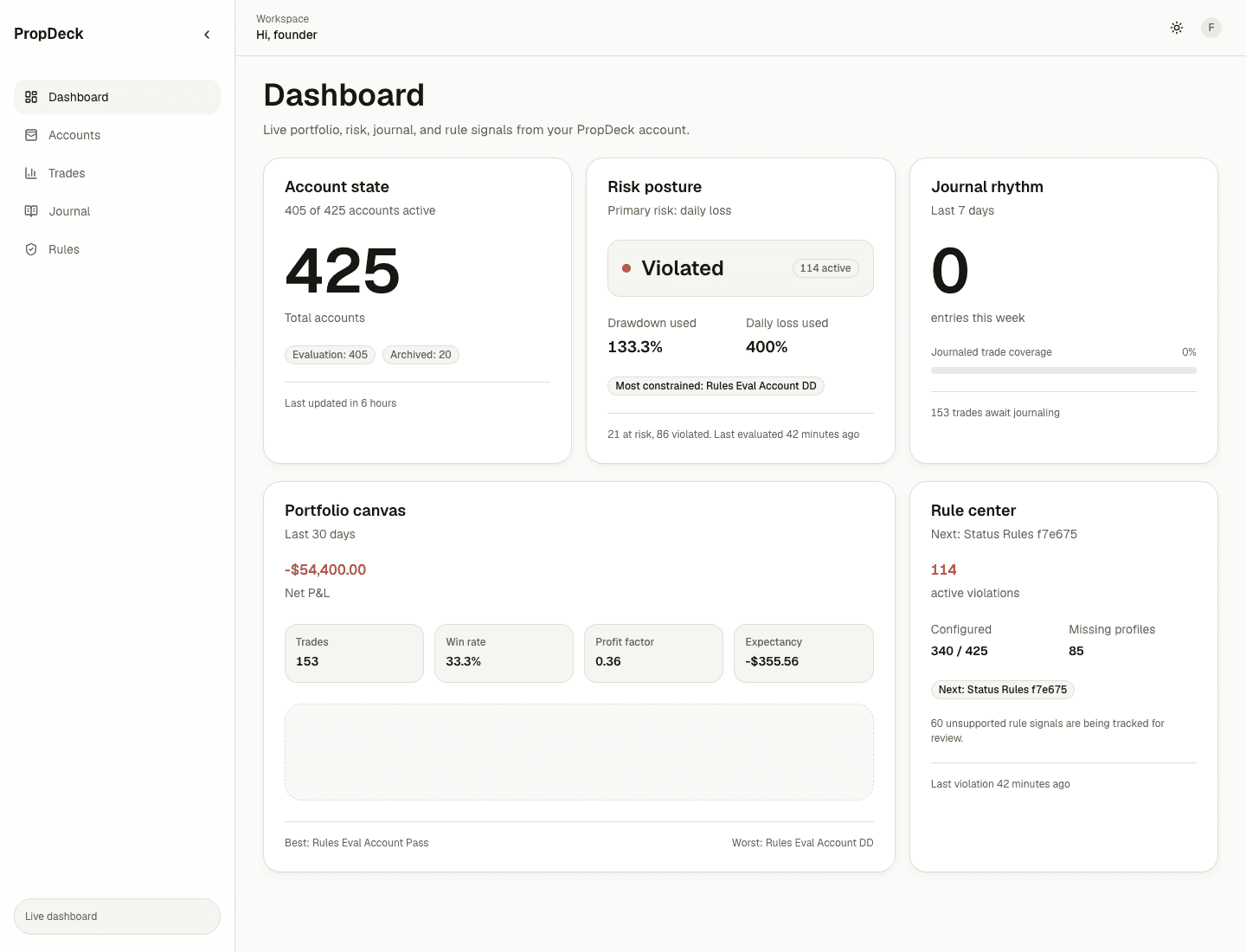This screenshot has width=1246, height=952.
Task: Click the Configured 340 / 425 value
Action: (x=959, y=651)
